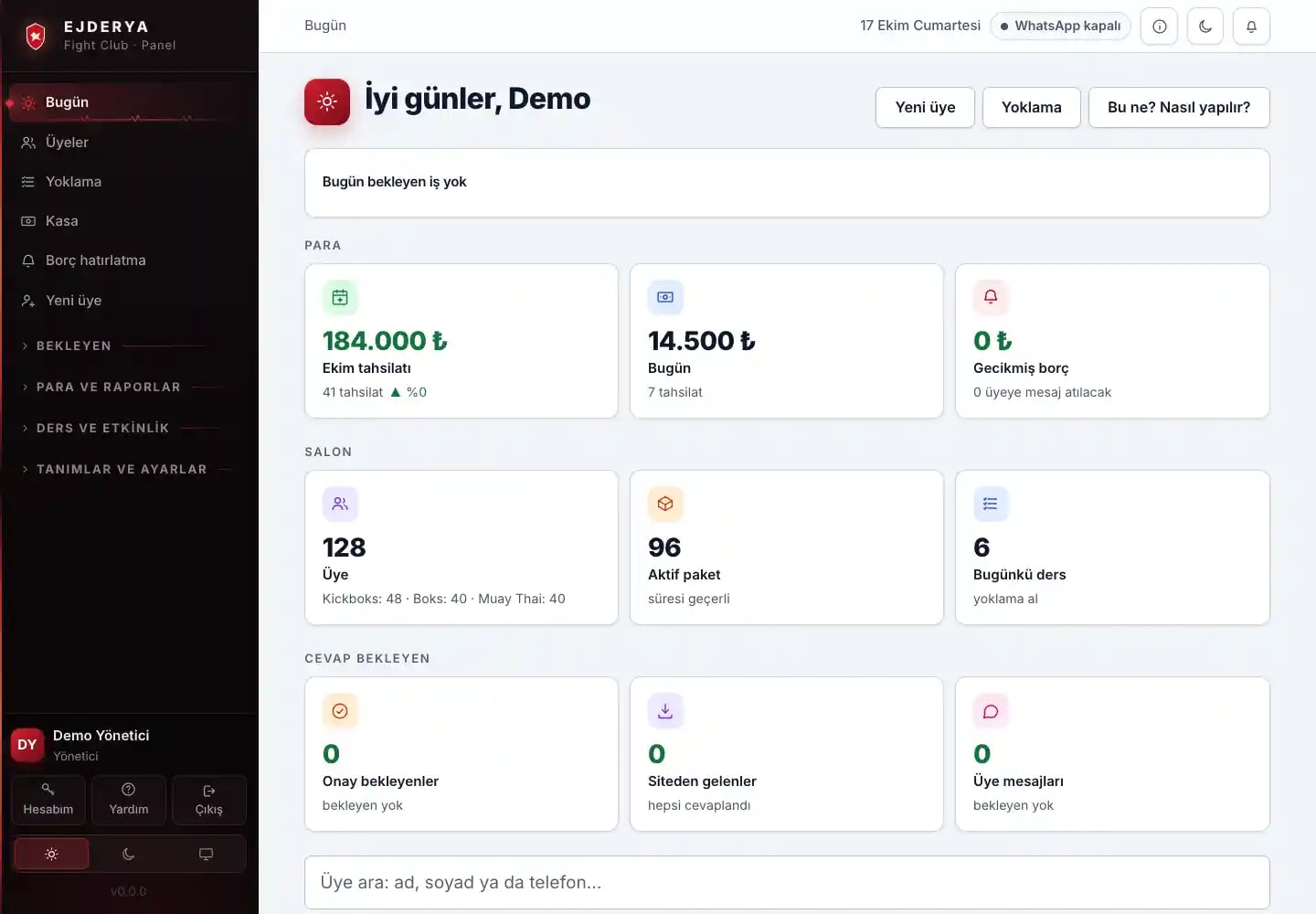
Task: Click the Bugün bekleyen iş yok banner
Action: [787, 183]
